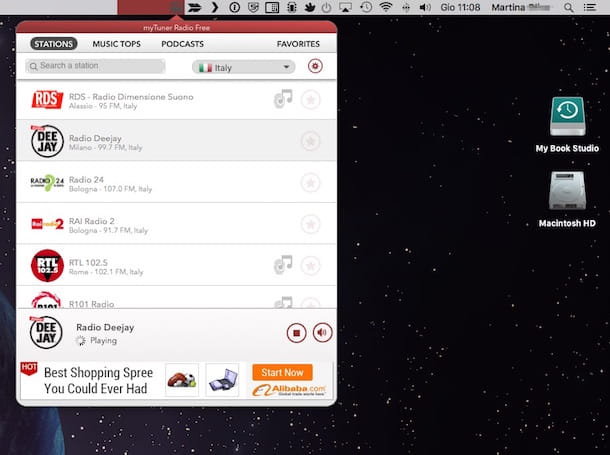Viewport: 610px width, 455px height.
Task: Click the shield menu bar icon
Action: click(253, 7)
